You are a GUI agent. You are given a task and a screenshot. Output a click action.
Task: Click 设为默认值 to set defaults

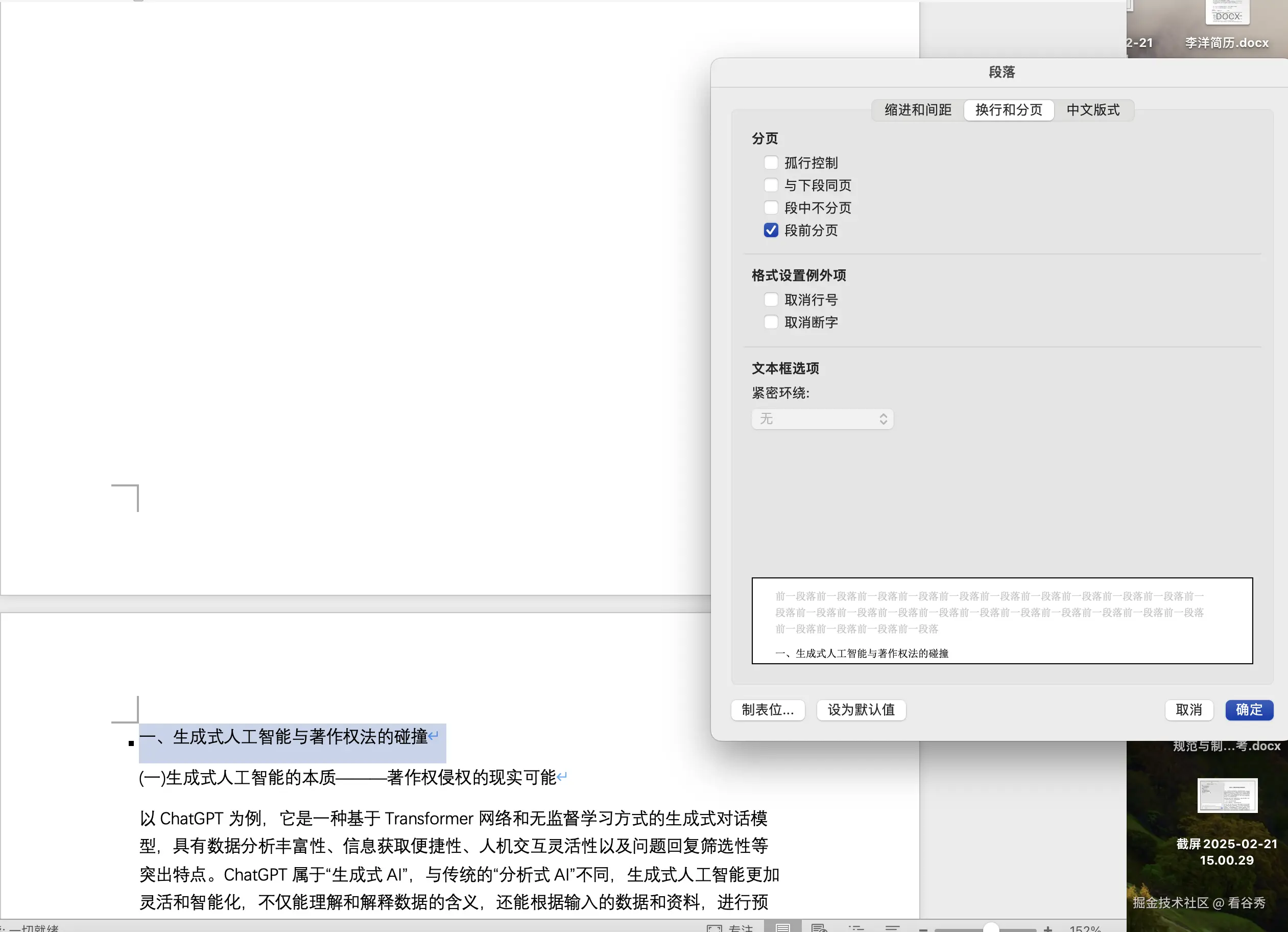pyautogui.click(x=861, y=710)
